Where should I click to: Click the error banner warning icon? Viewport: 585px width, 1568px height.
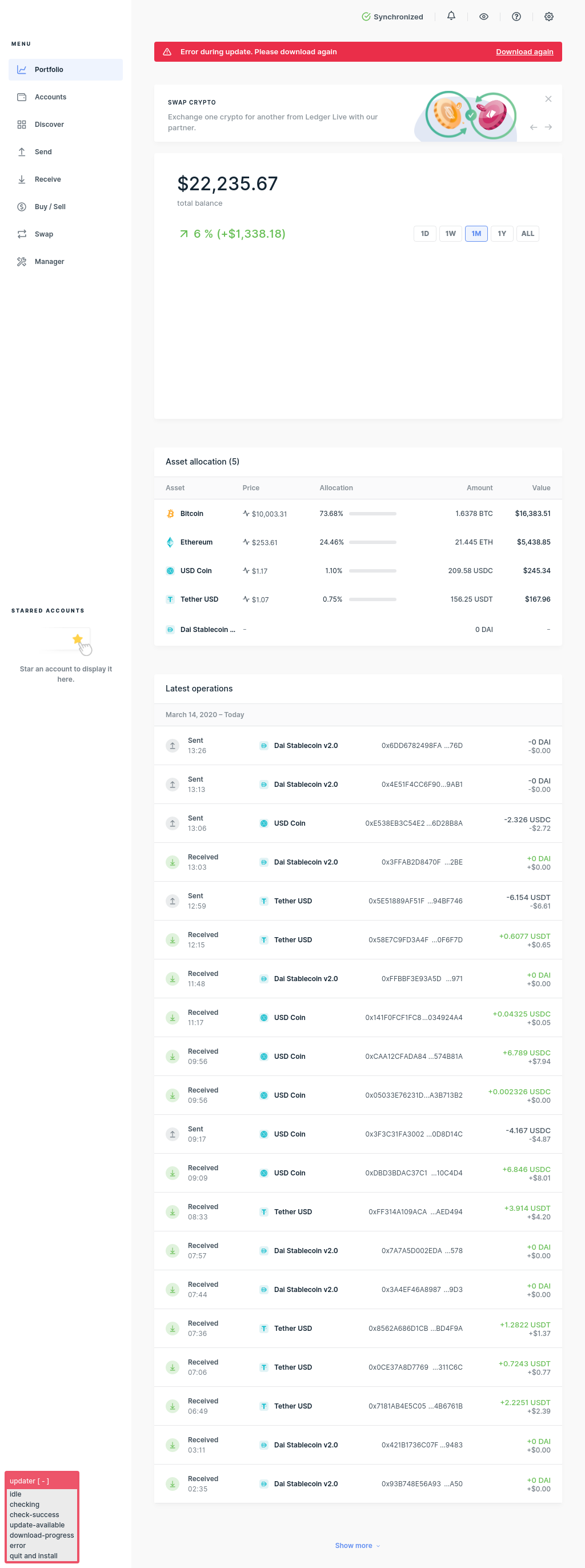coord(167,52)
